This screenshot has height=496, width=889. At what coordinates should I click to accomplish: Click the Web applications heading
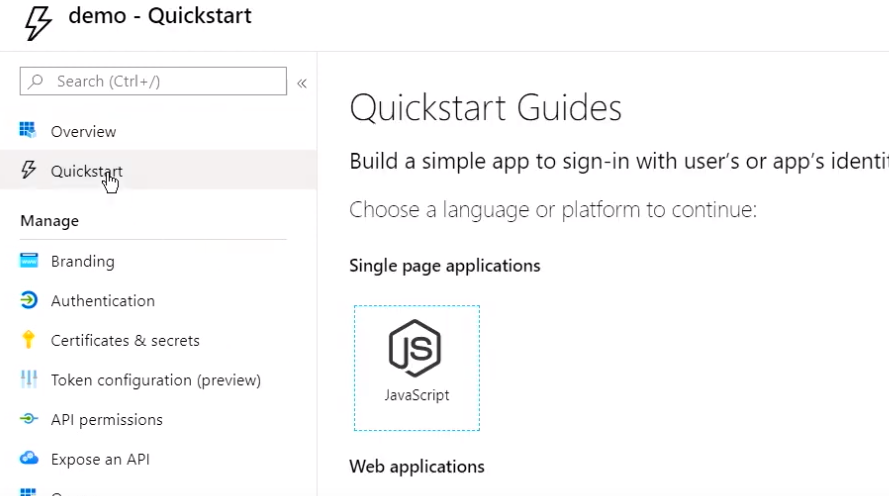(x=417, y=467)
